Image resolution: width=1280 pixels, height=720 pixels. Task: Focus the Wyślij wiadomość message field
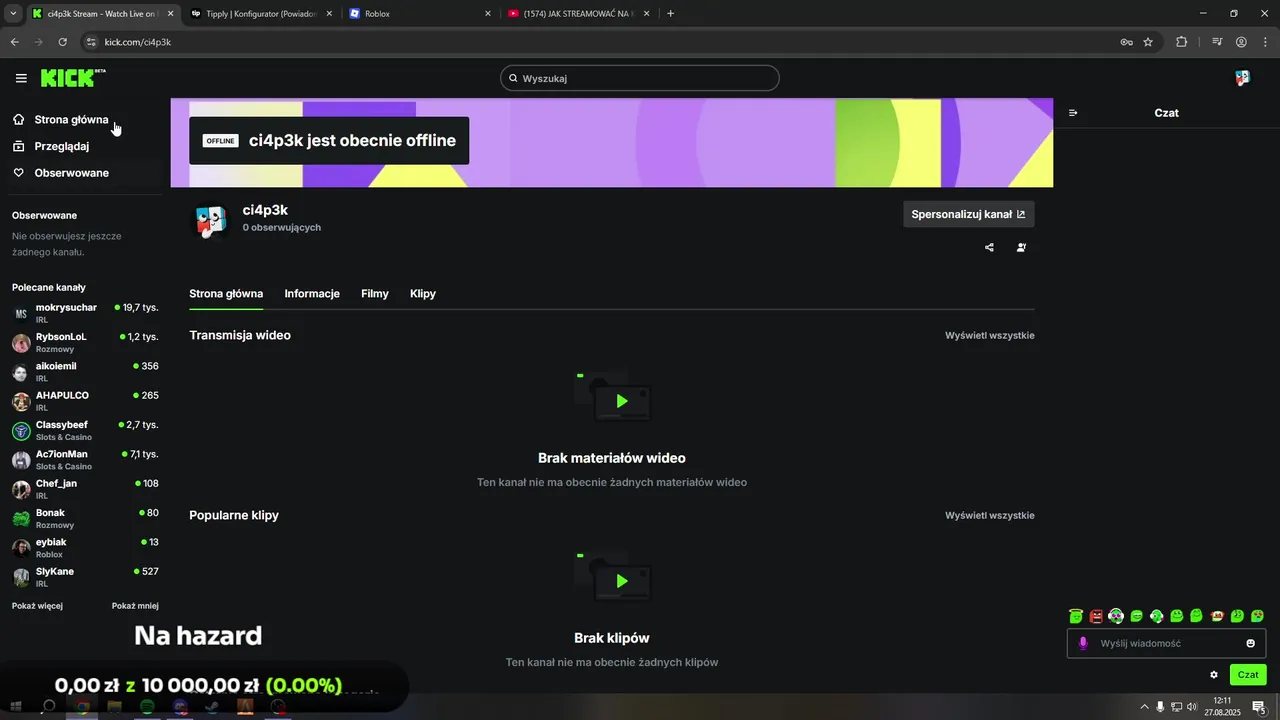click(x=1167, y=643)
